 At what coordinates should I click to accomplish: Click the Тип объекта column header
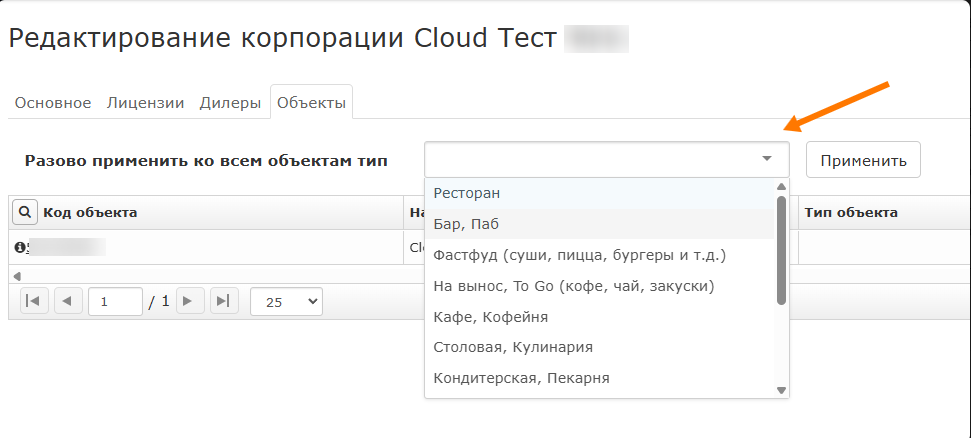851,212
